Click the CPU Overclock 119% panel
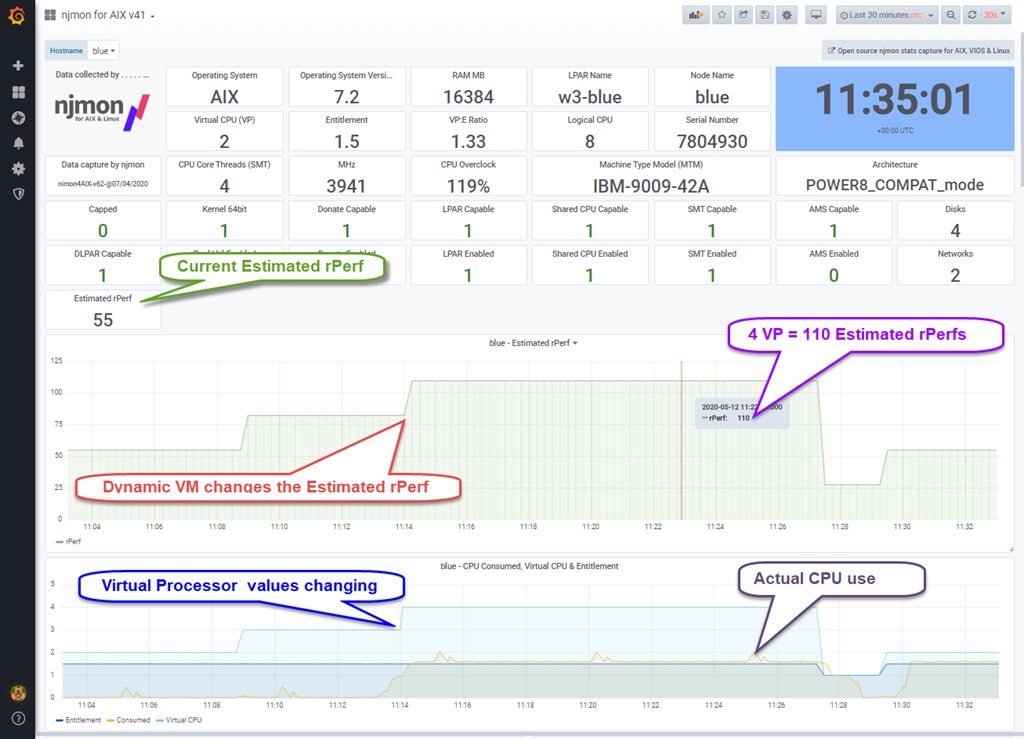Image resolution: width=1024 pixels, height=739 pixels. pyautogui.click(x=468, y=176)
